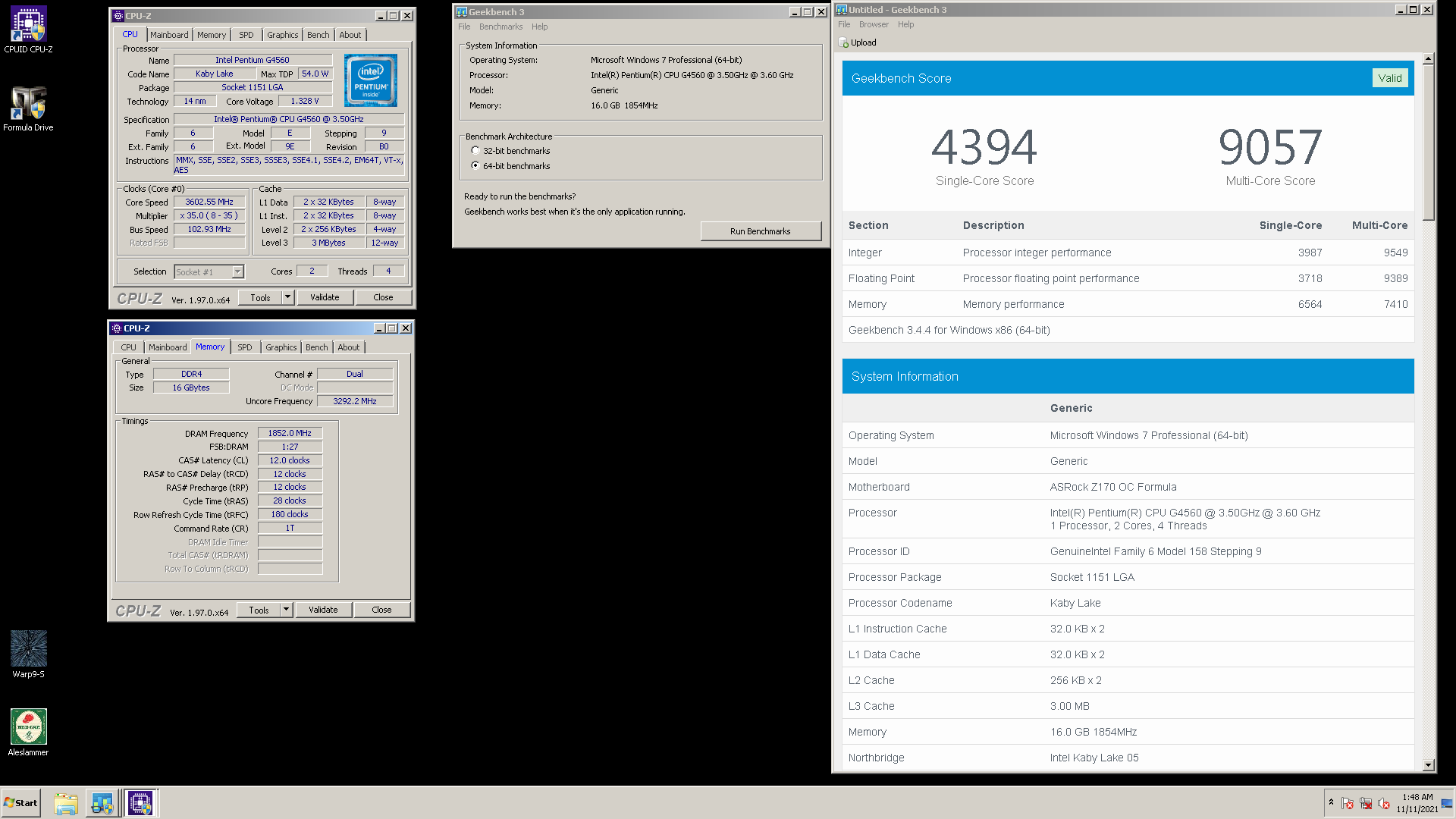The width and height of the screenshot is (1456, 819).
Task: Click the network tray icon
Action: pos(1366,803)
